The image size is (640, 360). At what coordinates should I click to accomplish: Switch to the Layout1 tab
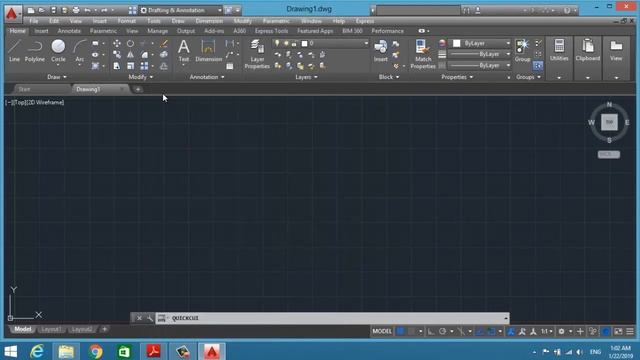(x=51, y=329)
